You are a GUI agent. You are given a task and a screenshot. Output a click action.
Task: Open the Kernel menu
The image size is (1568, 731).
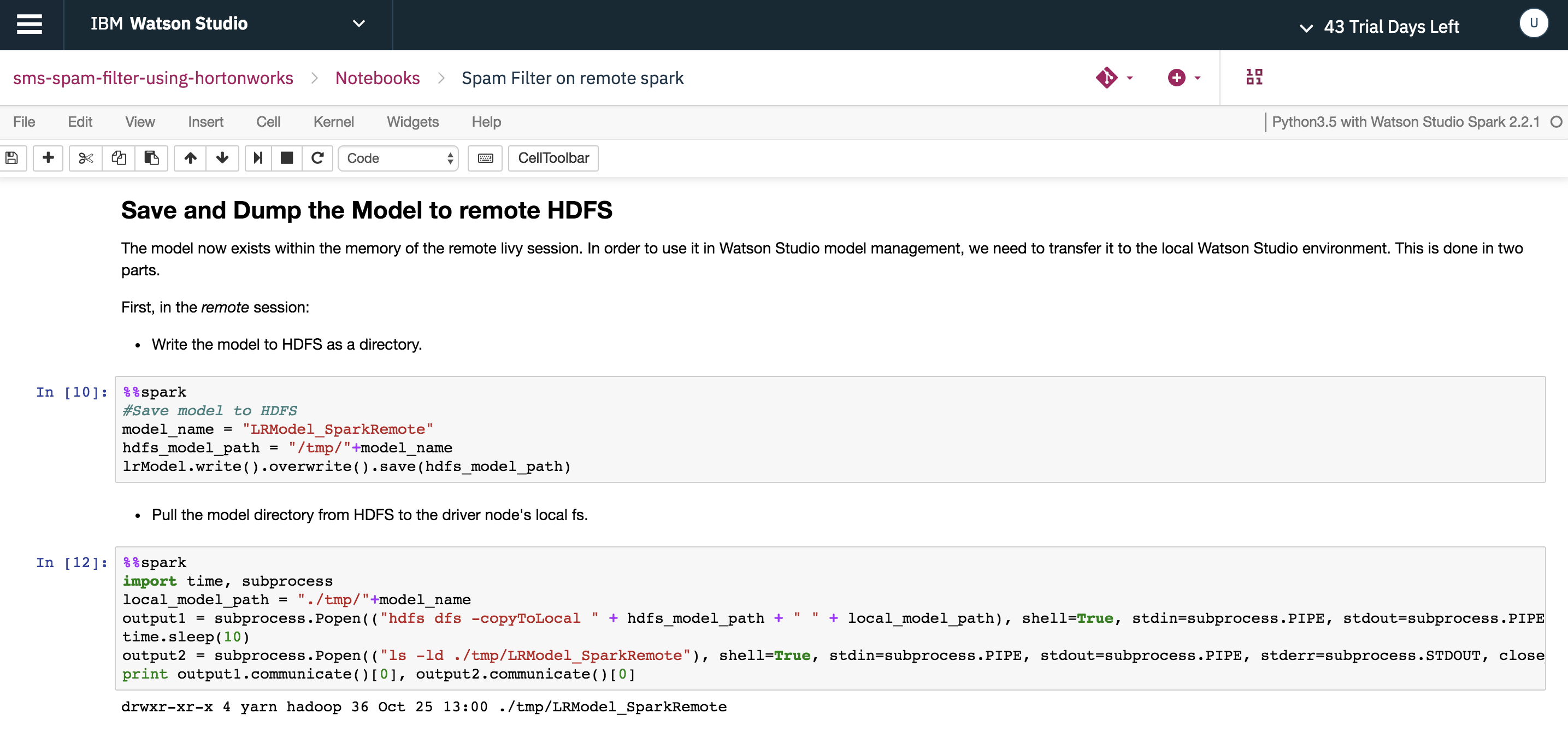pos(333,122)
